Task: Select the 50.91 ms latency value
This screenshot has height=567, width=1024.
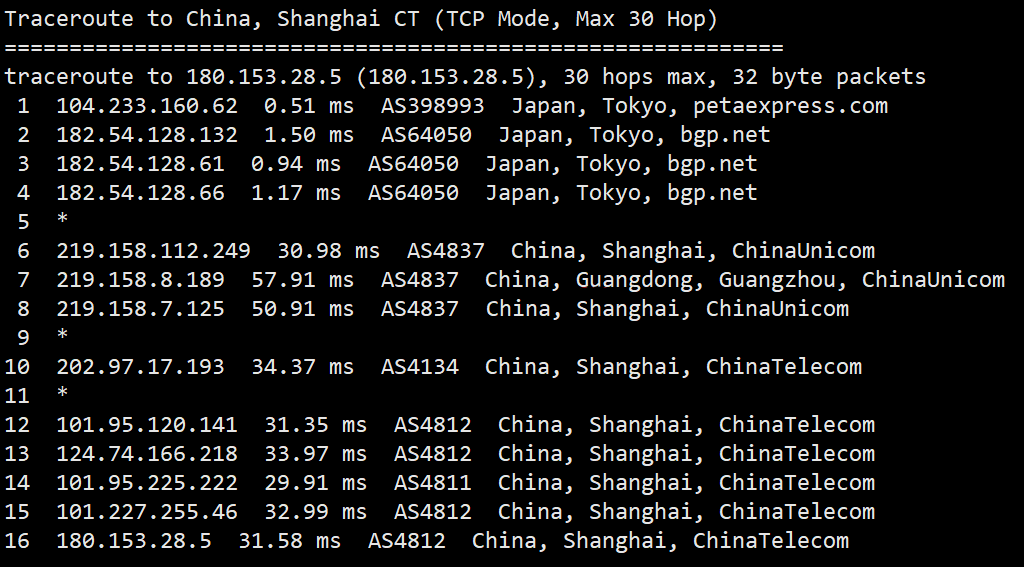Action: (x=302, y=308)
